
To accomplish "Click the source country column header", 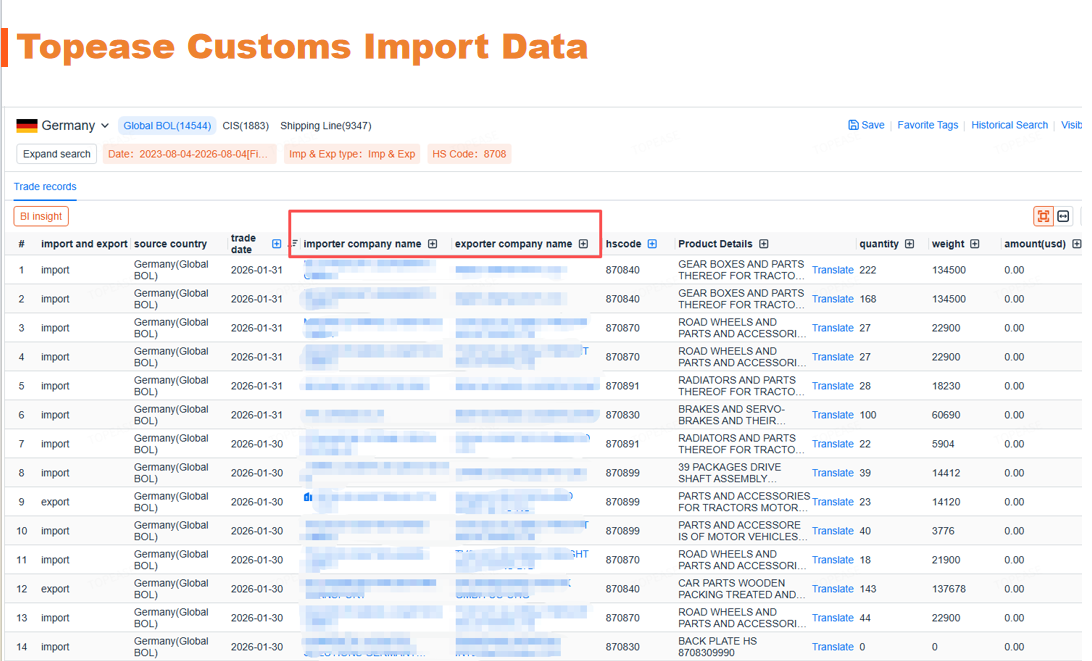I will coord(171,244).
